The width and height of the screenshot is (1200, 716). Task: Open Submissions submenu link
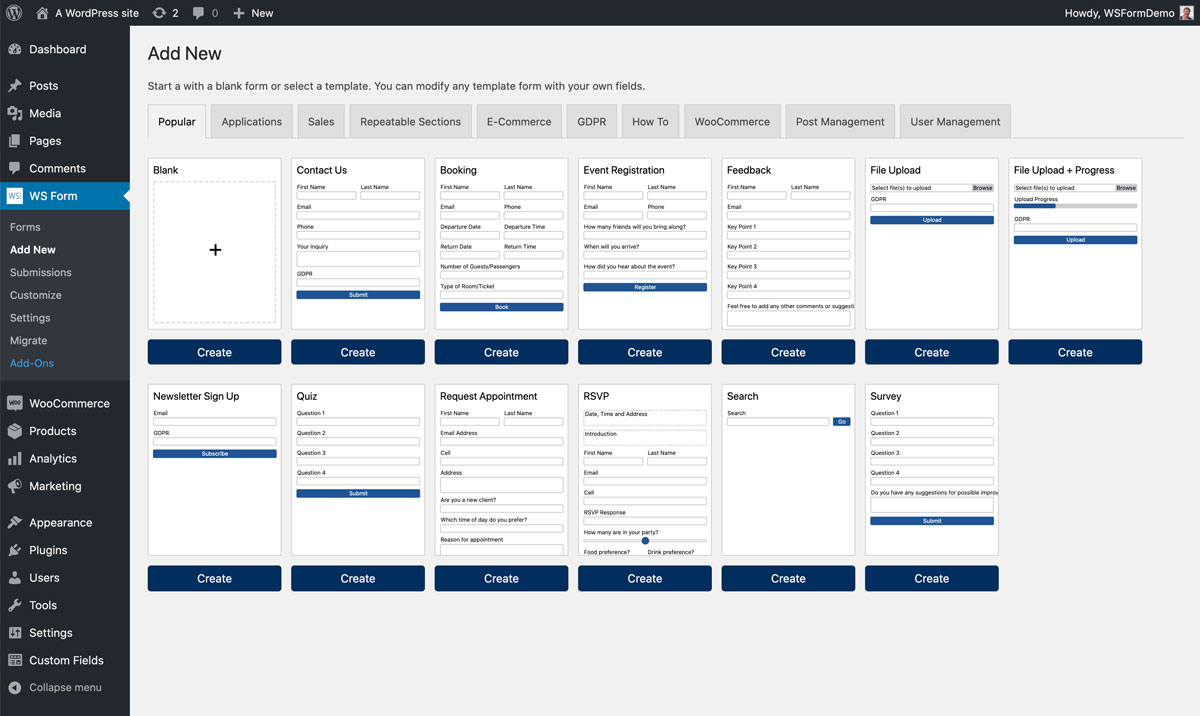41,272
